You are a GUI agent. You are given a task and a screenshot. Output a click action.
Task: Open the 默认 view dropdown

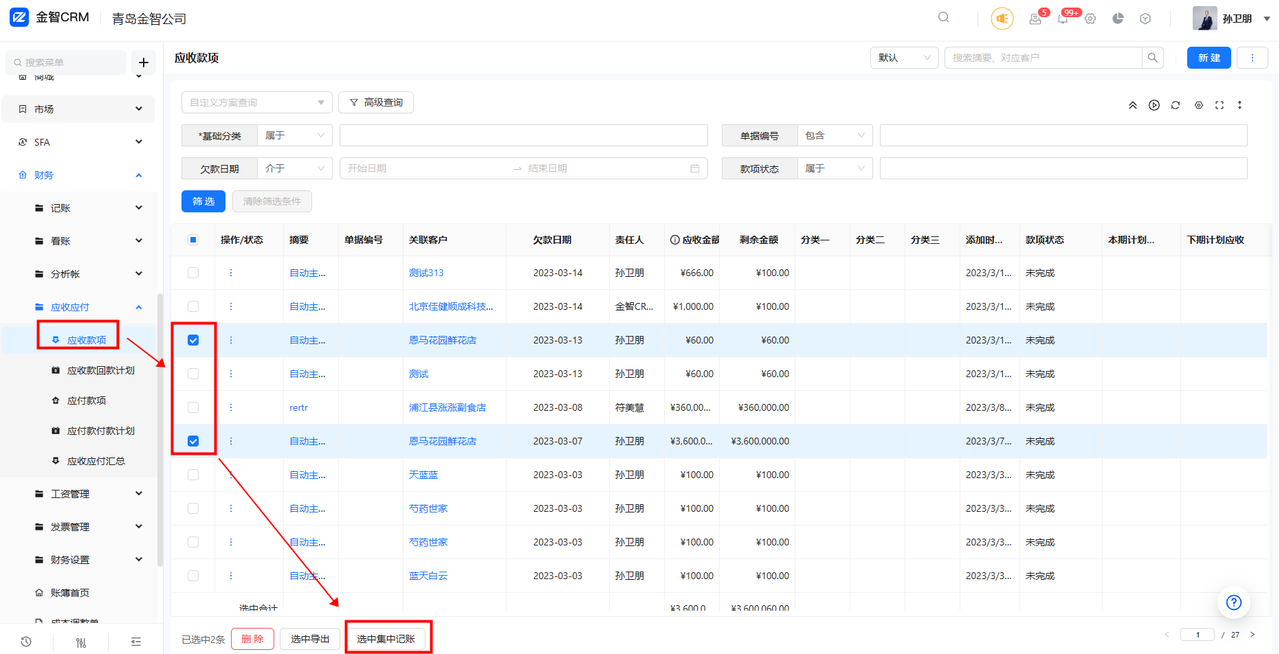coord(904,58)
